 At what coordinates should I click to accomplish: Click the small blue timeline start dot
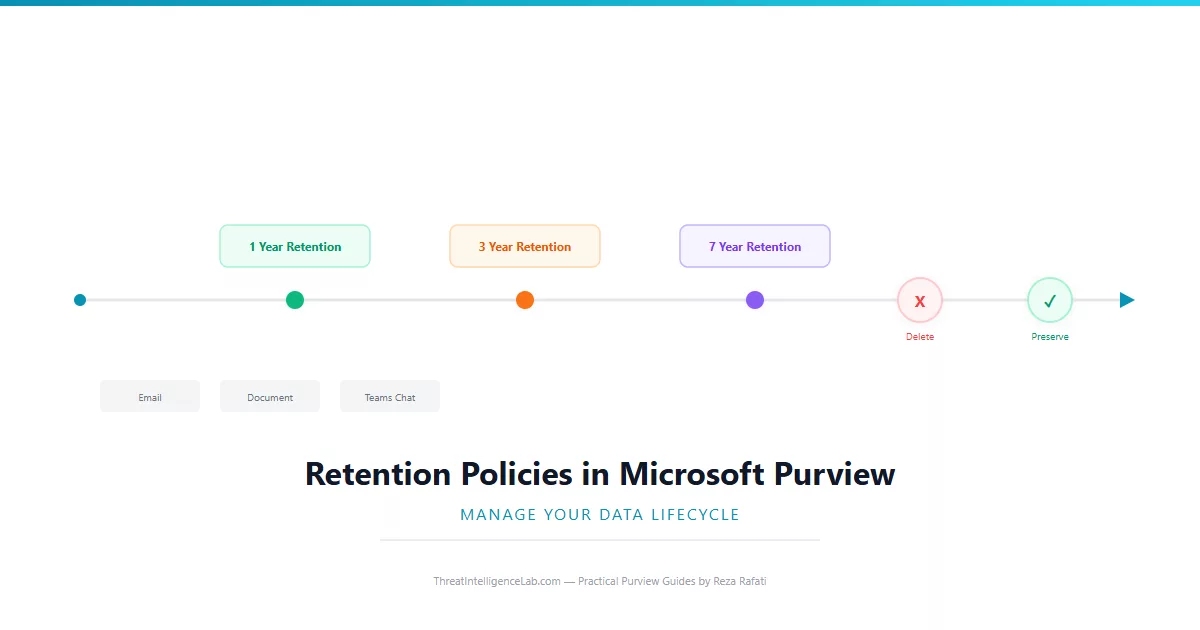coord(80,300)
